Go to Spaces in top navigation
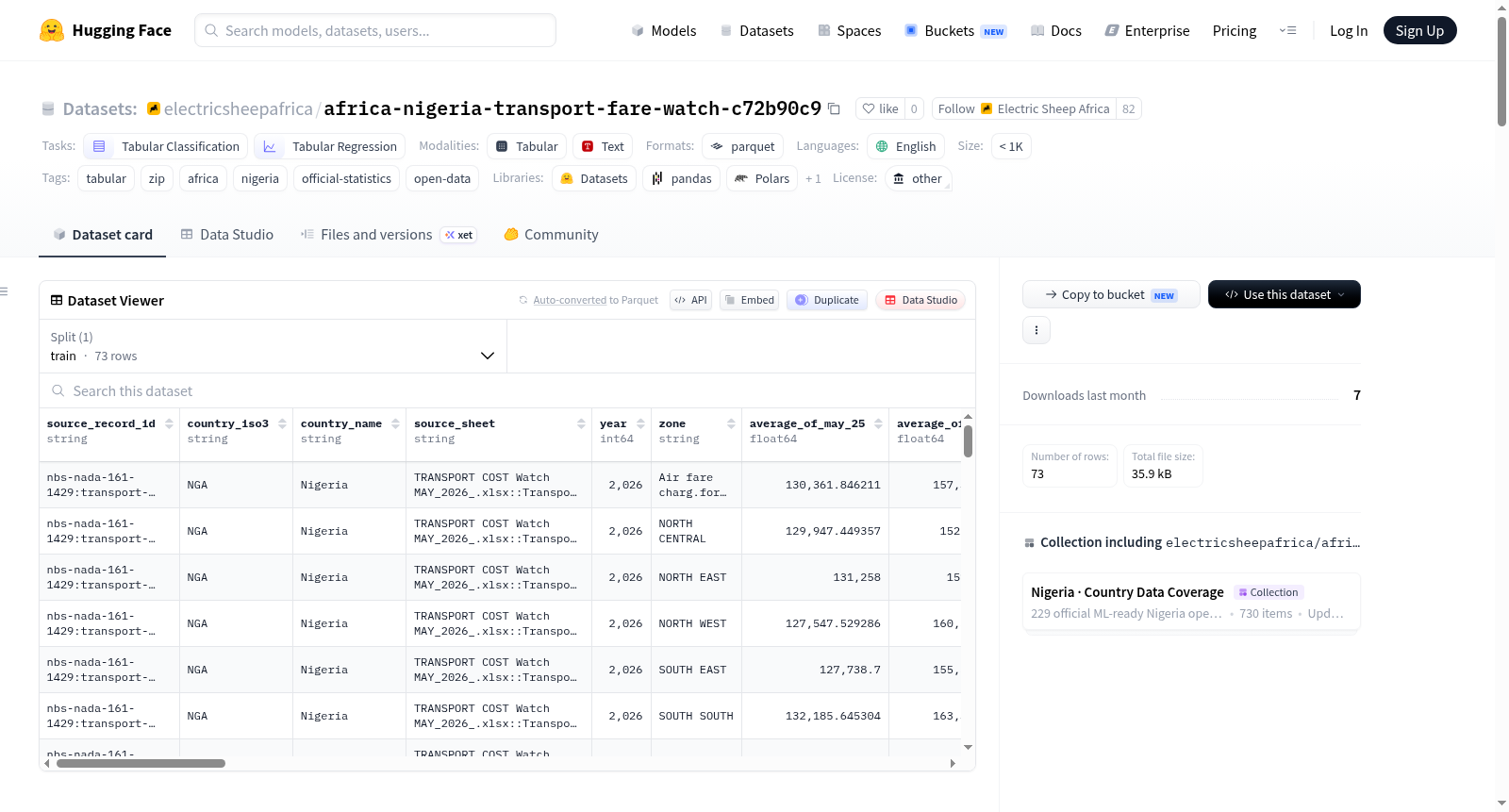The width and height of the screenshot is (1509, 812). (x=849, y=30)
